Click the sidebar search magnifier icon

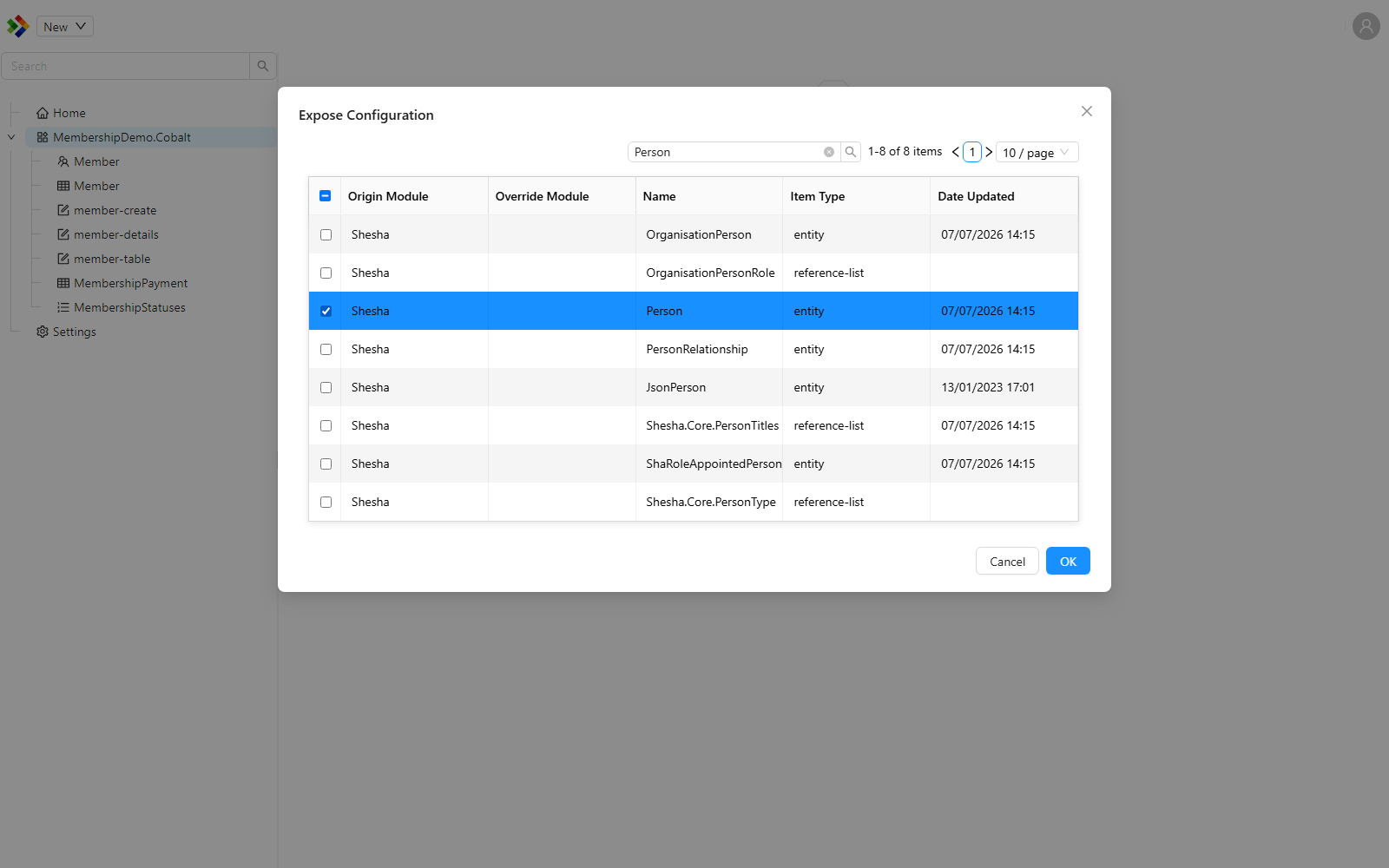pos(263,66)
